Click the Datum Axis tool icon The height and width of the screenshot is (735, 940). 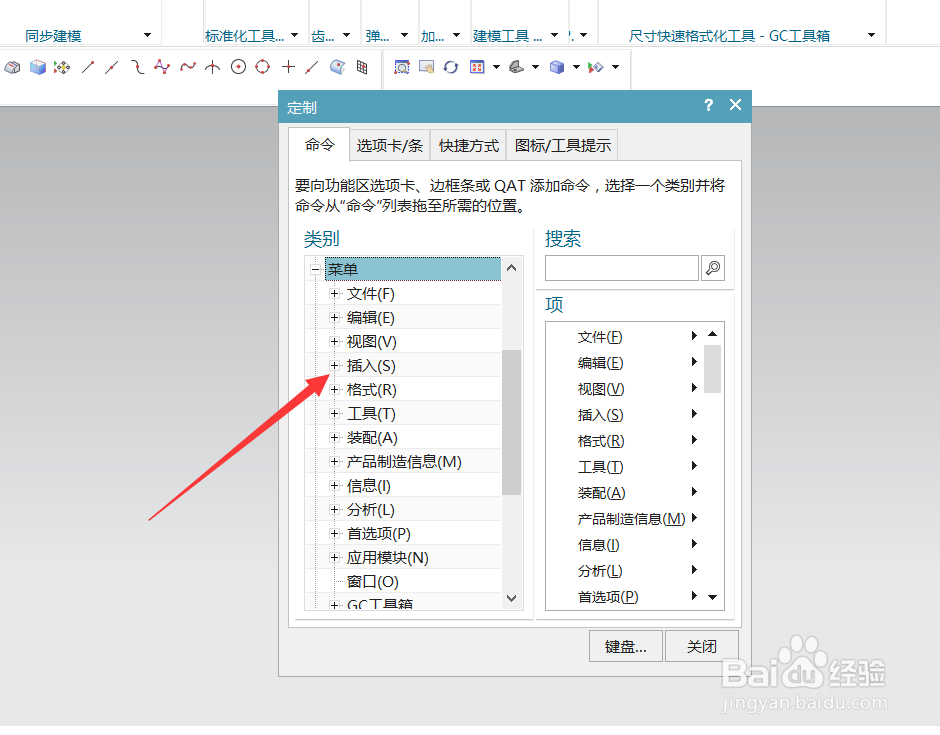click(x=211, y=68)
